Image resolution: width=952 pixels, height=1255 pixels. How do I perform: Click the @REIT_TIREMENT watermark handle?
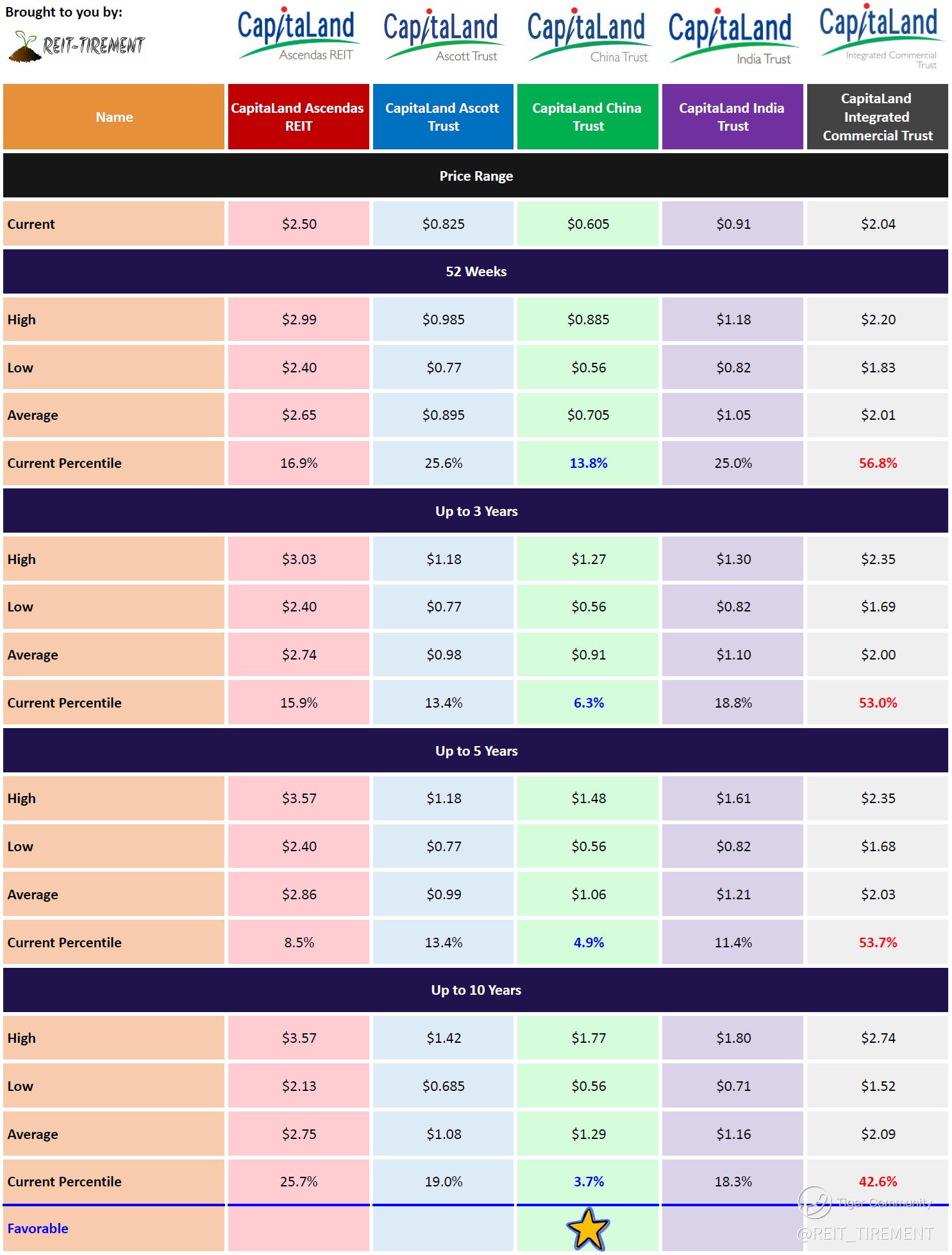click(865, 1234)
